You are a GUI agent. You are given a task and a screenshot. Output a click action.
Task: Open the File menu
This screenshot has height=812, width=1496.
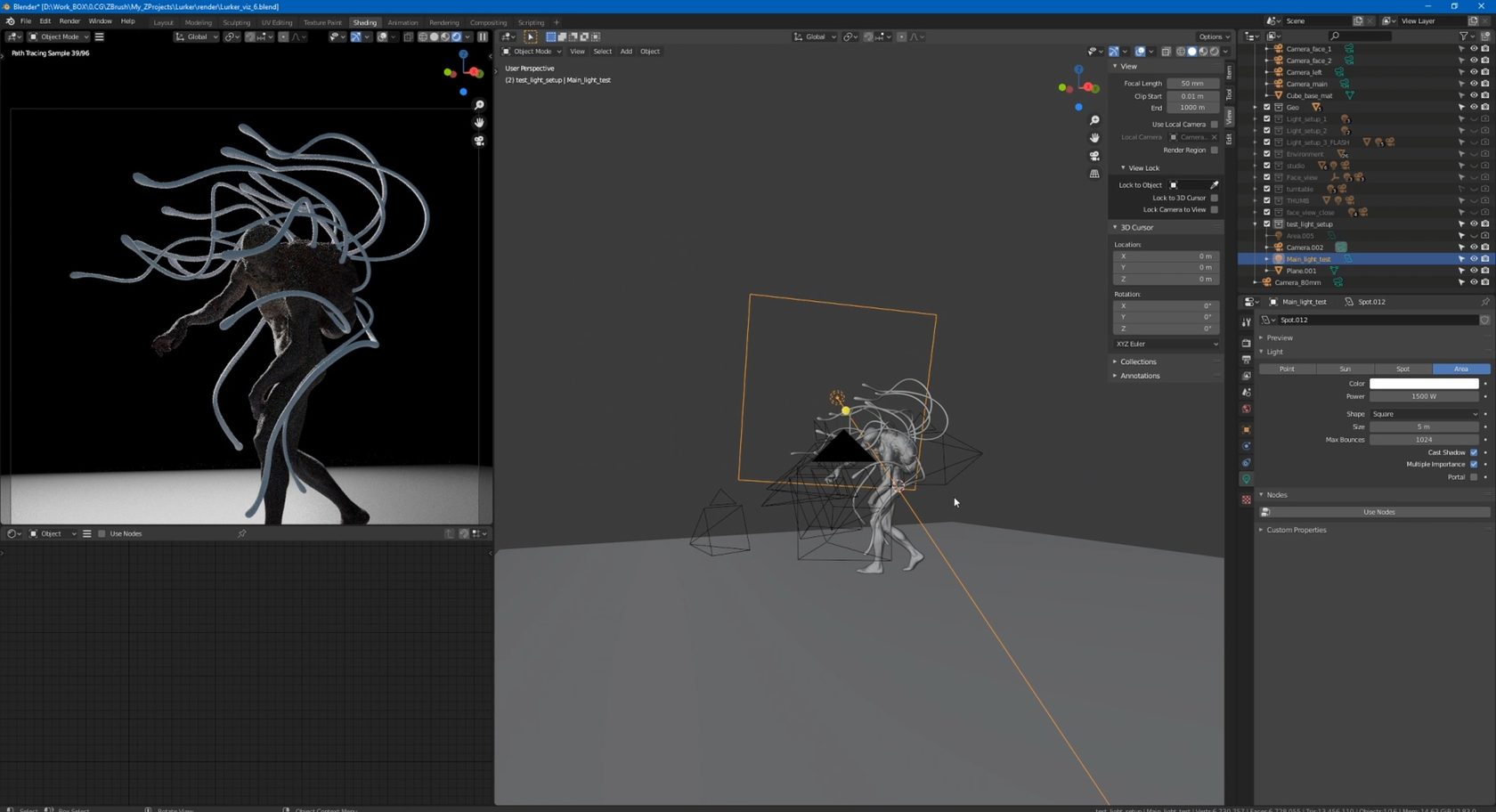point(26,20)
